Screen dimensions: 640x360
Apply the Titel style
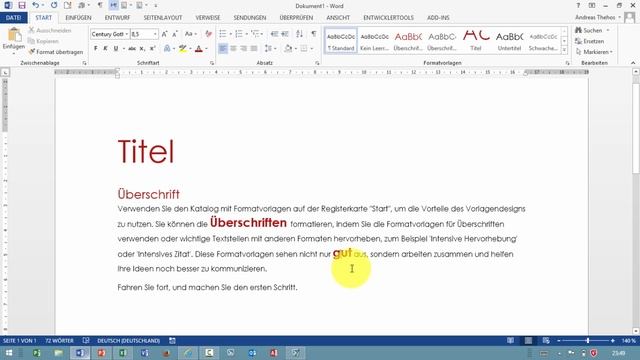(x=476, y=41)
